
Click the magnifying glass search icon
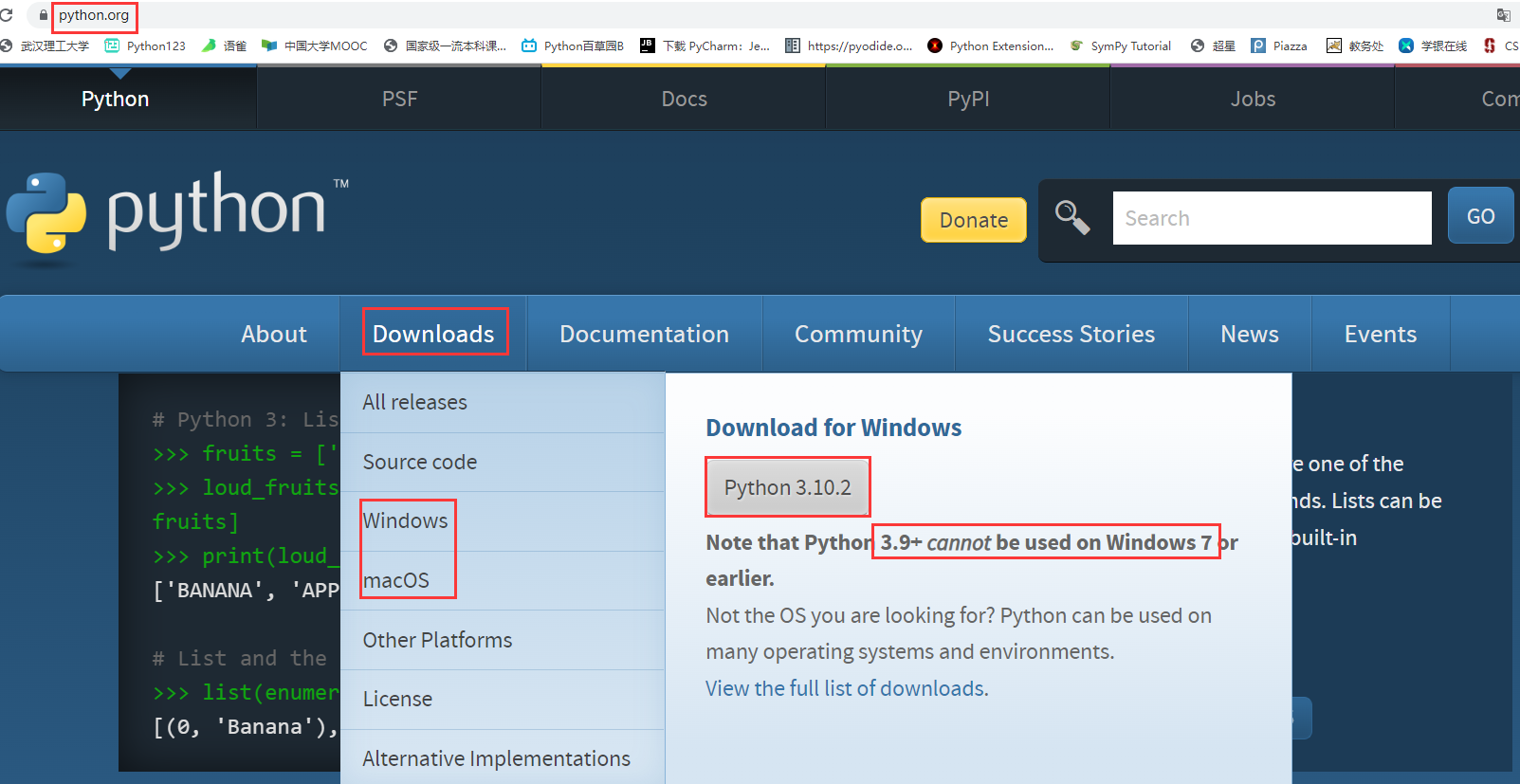click(x=1072, y=218)
